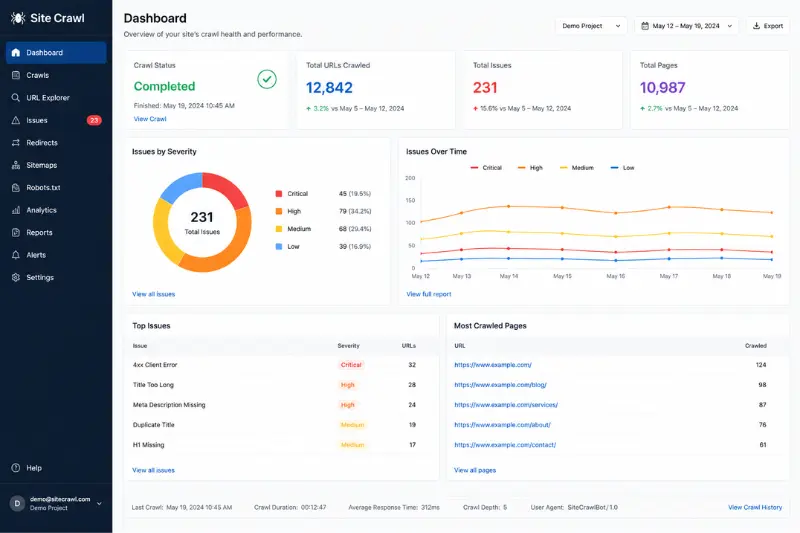
Task: Open the Crawls section
Action: click(56, 75)
